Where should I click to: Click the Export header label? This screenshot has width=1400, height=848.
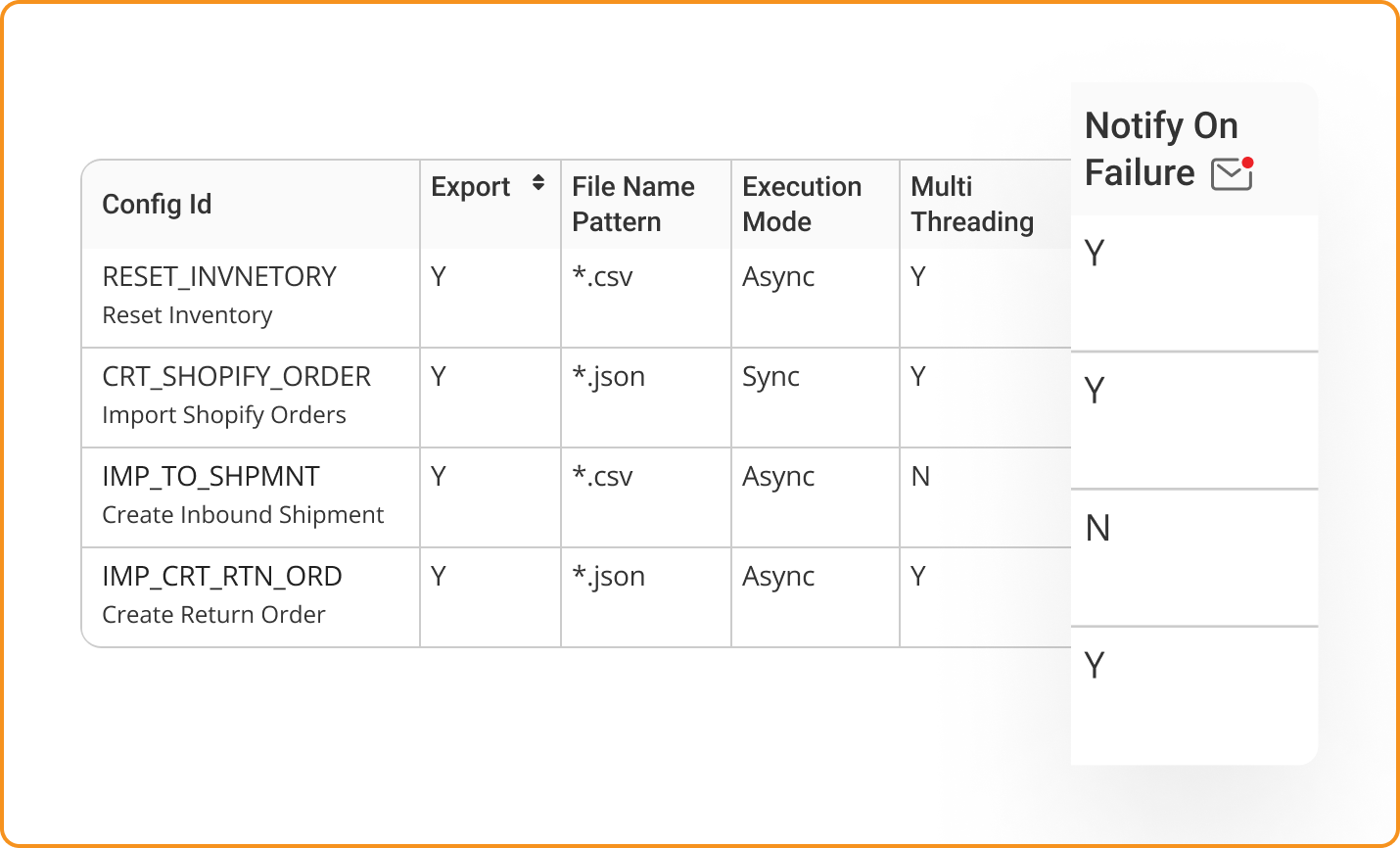471,187
